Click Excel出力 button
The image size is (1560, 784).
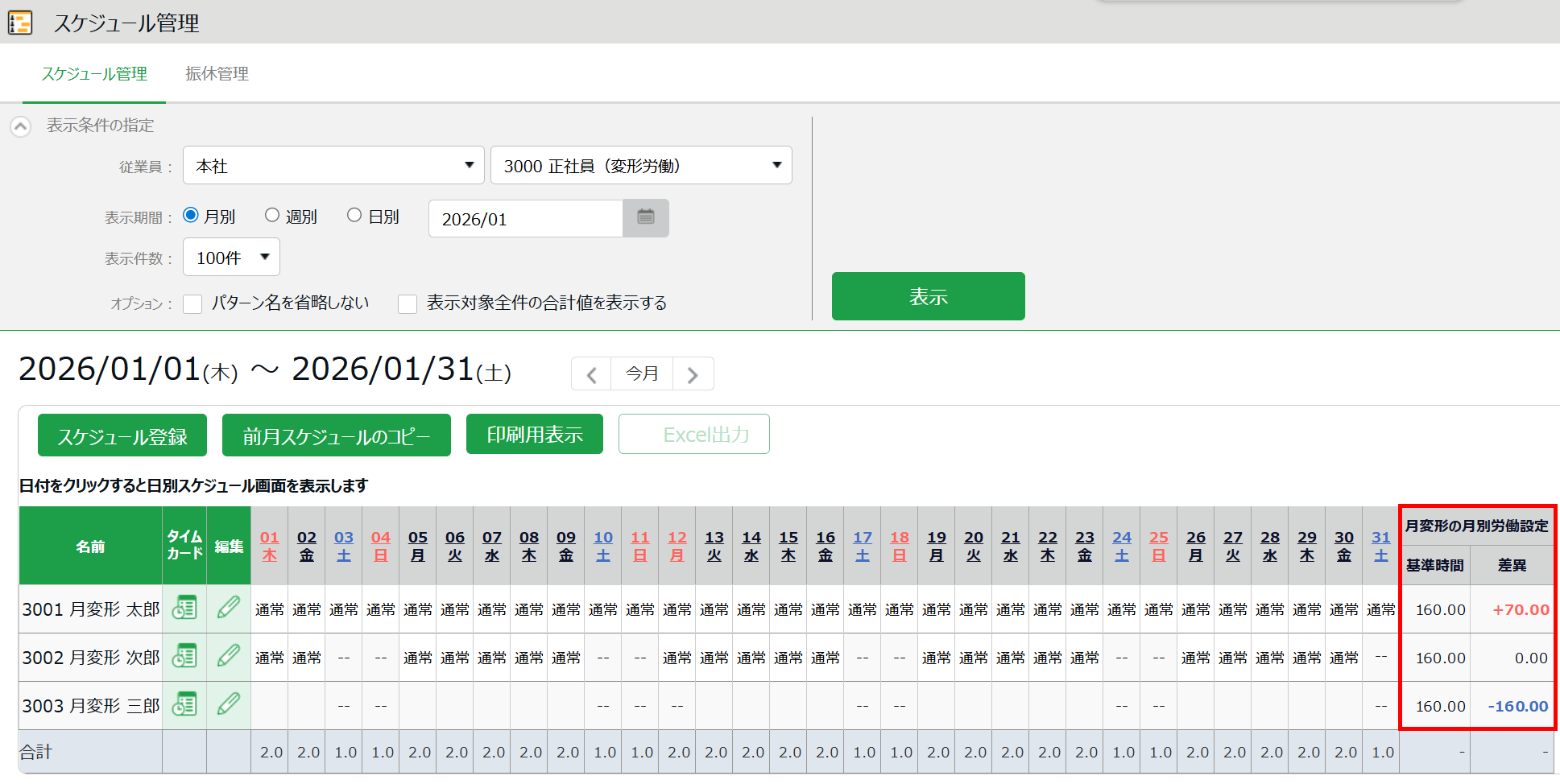(x=694, y=434)
